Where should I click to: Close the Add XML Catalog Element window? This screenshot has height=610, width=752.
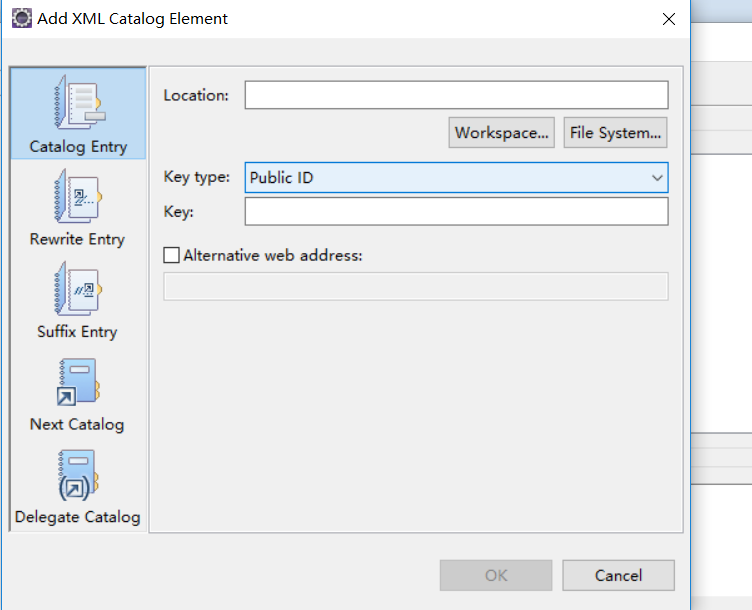669,19
